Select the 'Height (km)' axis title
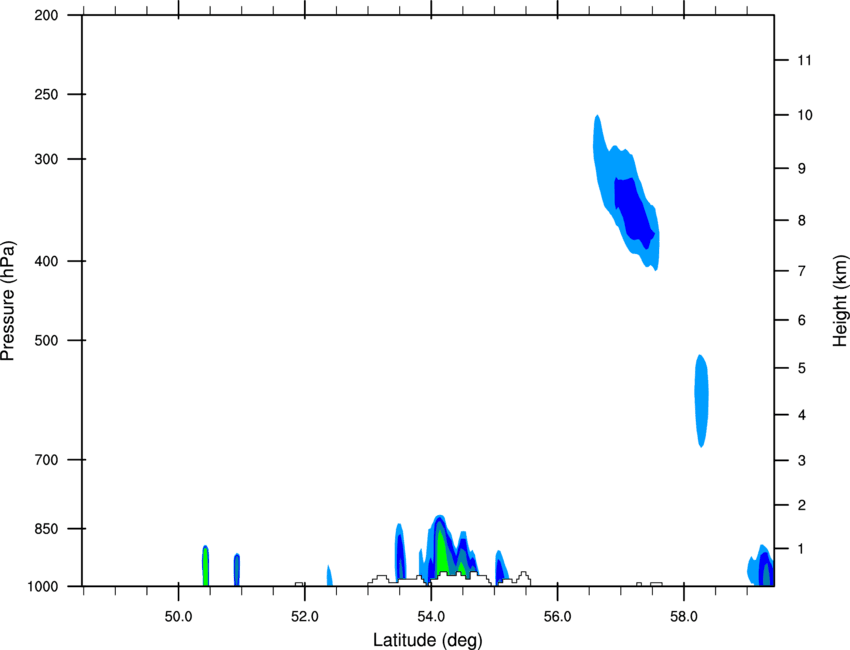 [x=840, y=301]
